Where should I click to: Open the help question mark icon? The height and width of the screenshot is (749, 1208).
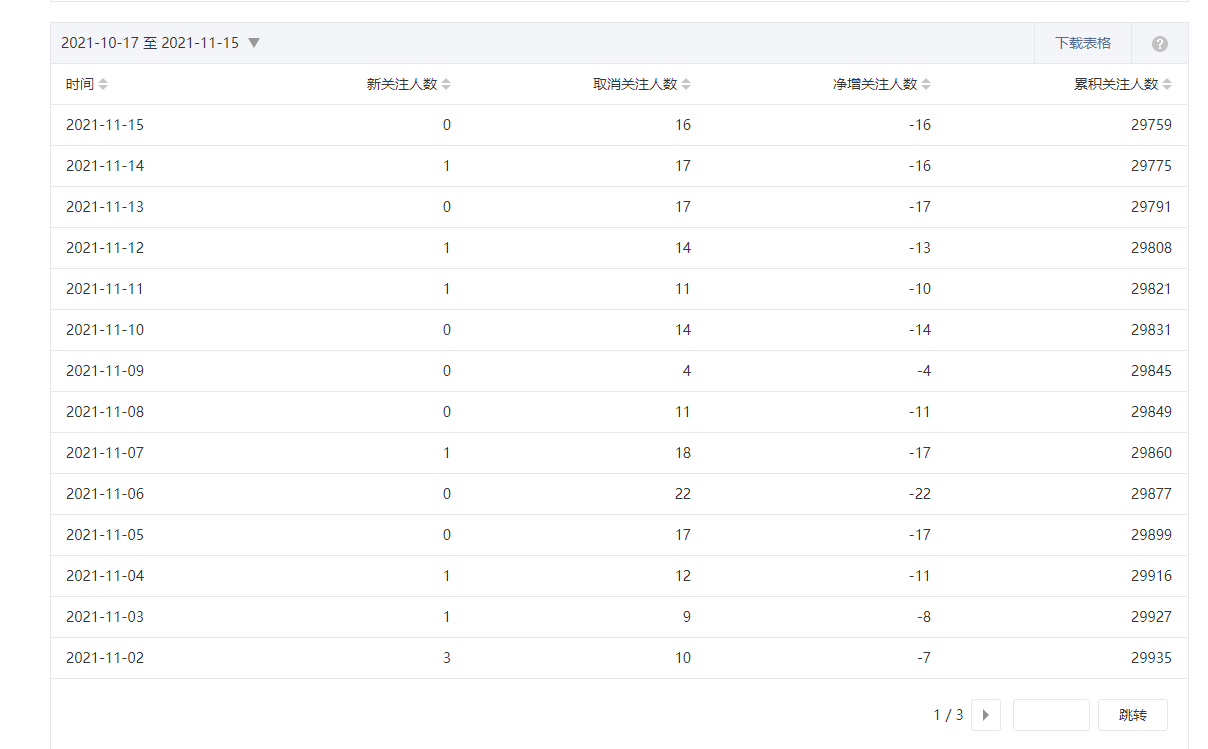[x=1159, y=44]
